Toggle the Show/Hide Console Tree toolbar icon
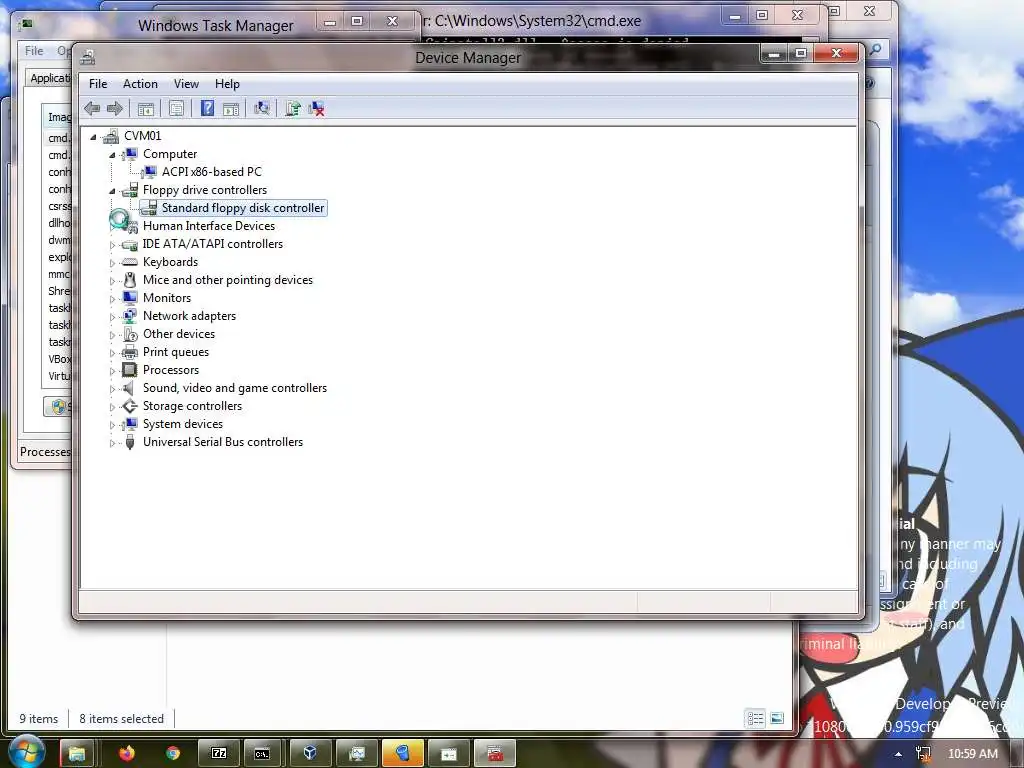Screen dimensions: 1024x768 click(146, 109)
